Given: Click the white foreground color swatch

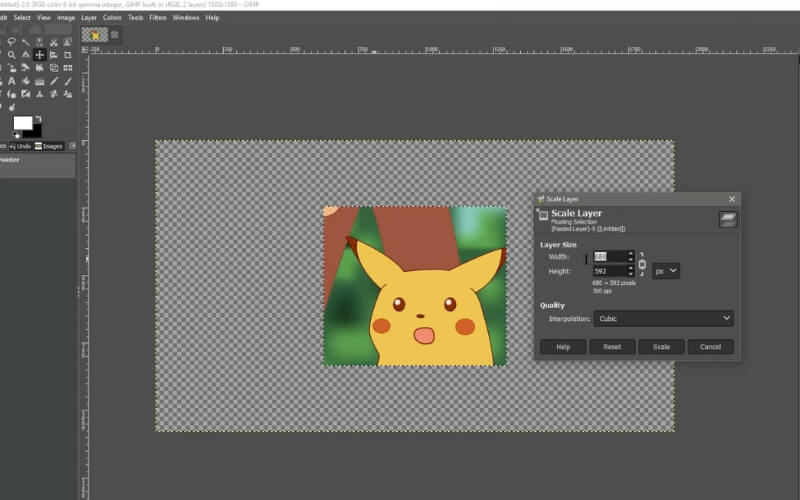Looking at the screenshot, I should pyautogui.click(x=22, y=123).
